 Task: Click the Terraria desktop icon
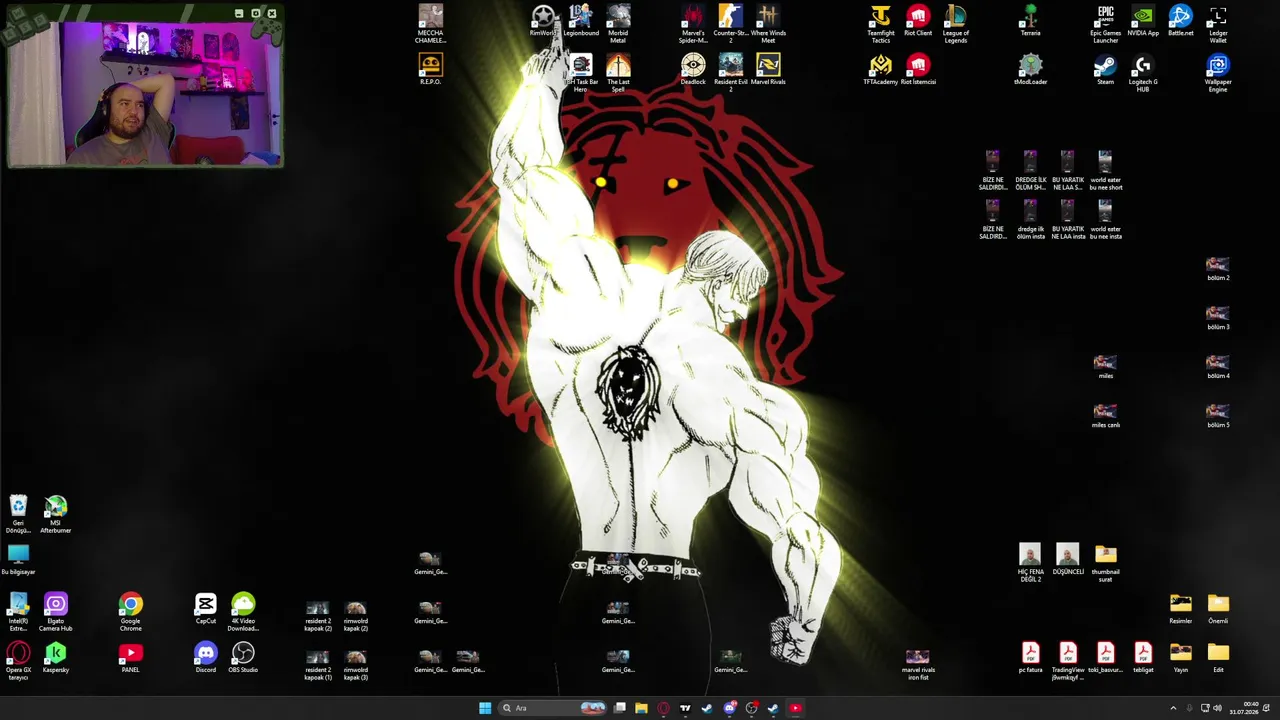pos(1031,21)
